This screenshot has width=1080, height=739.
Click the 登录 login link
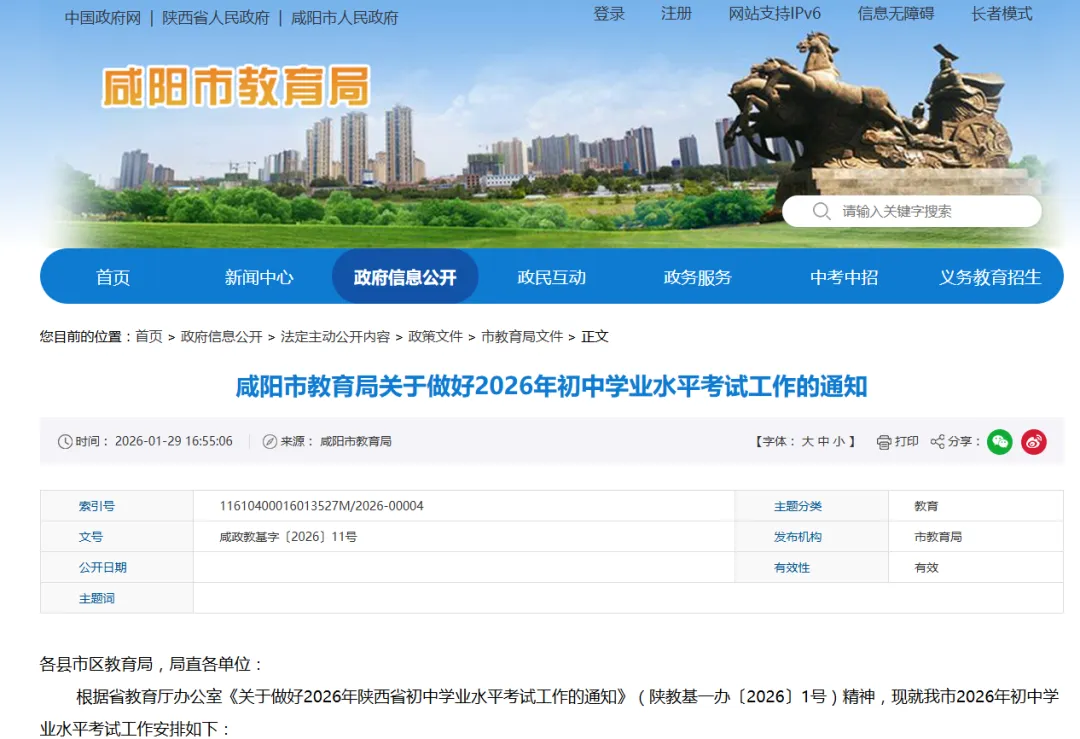tap(608, 14)
